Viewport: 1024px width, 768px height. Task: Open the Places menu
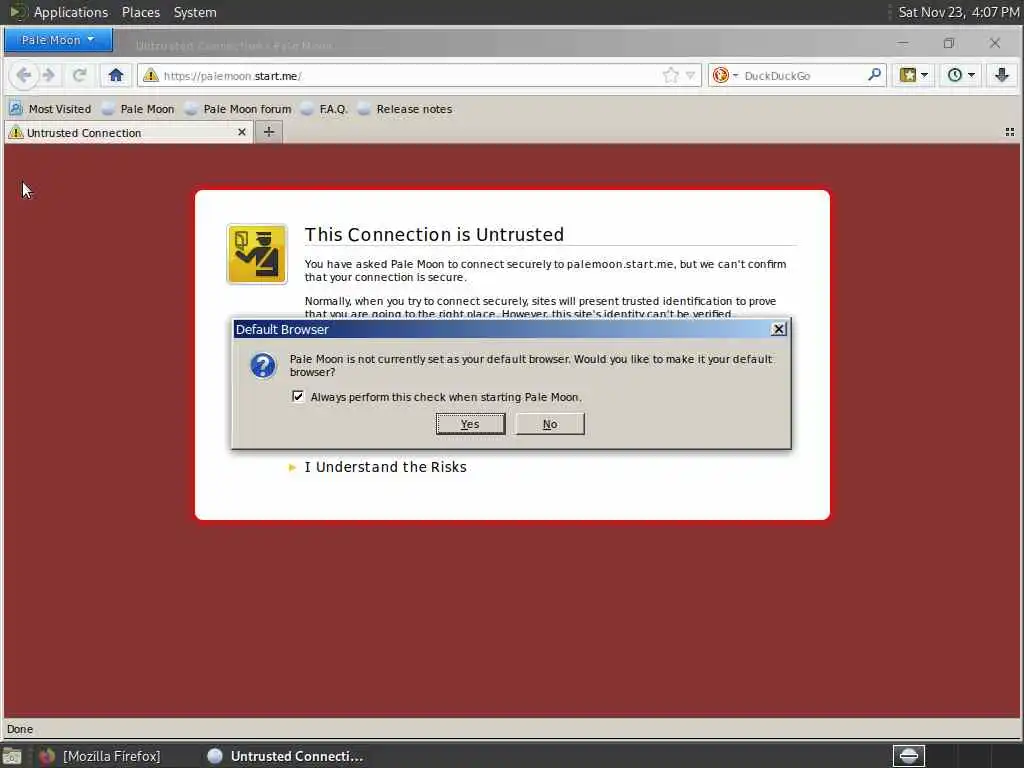141,12
